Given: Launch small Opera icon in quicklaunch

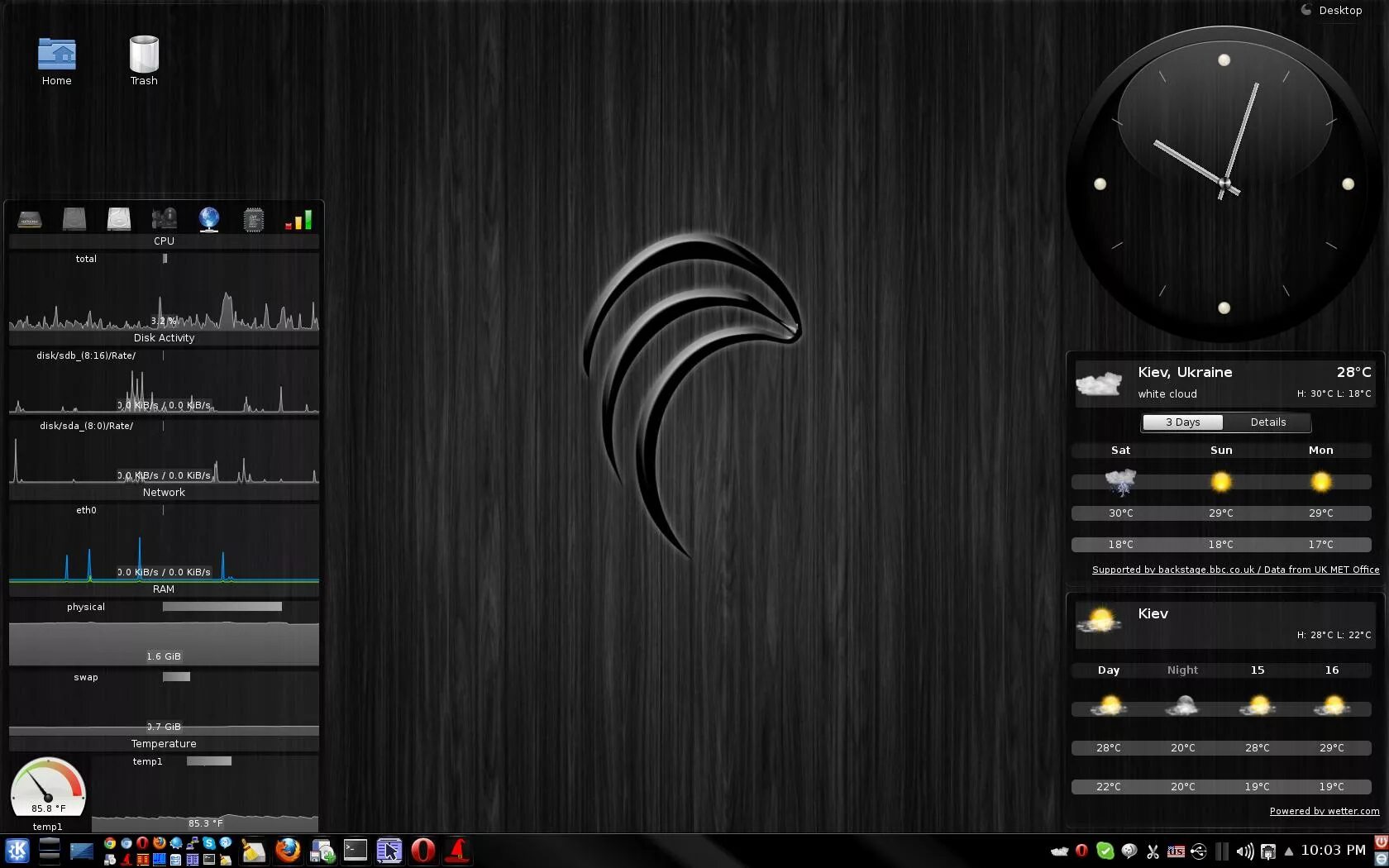Looking at the screenshot, I should click(142, 843).
